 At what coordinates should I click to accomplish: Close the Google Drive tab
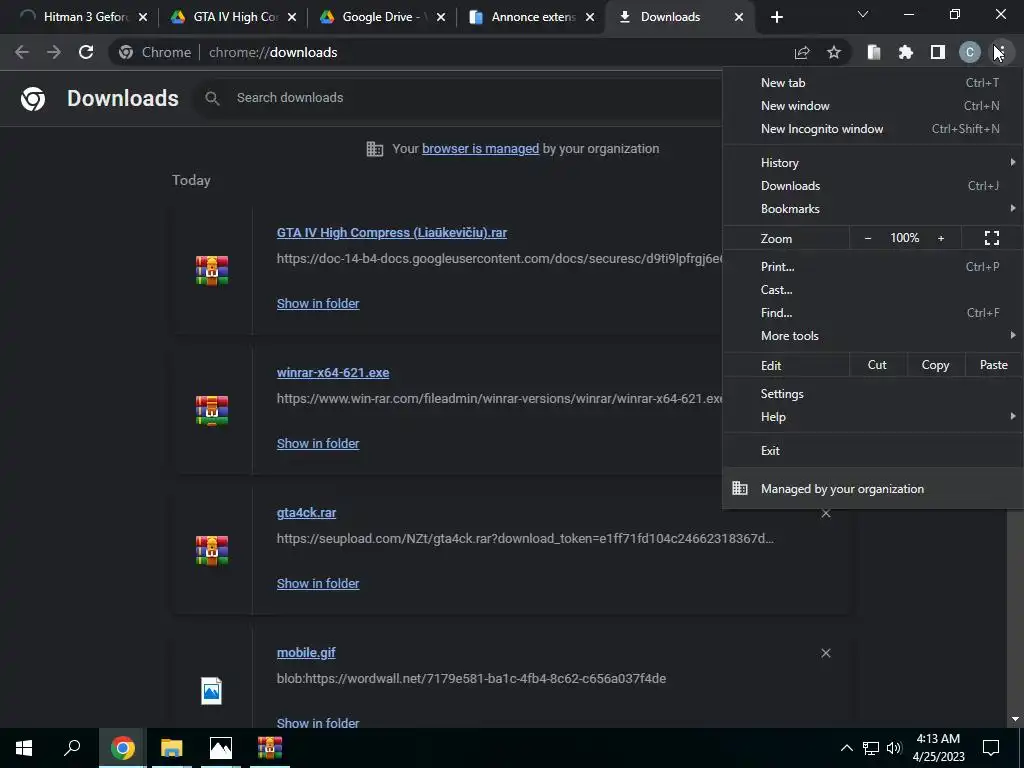(441, 17)
